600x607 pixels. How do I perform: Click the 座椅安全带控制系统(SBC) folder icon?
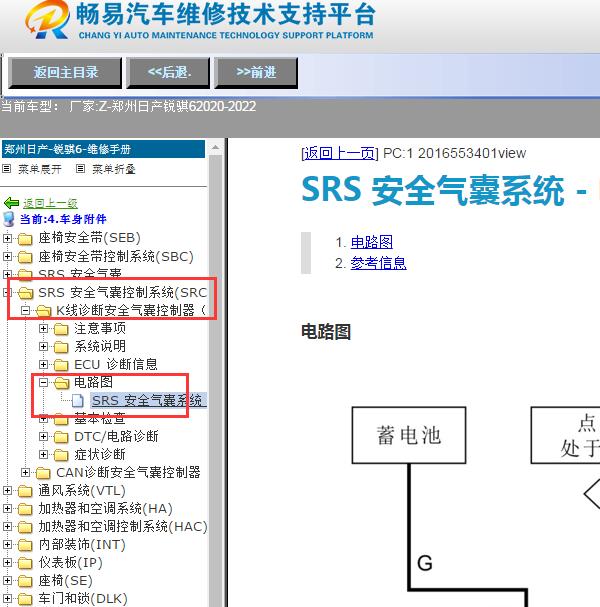click(x=25, y=257)
